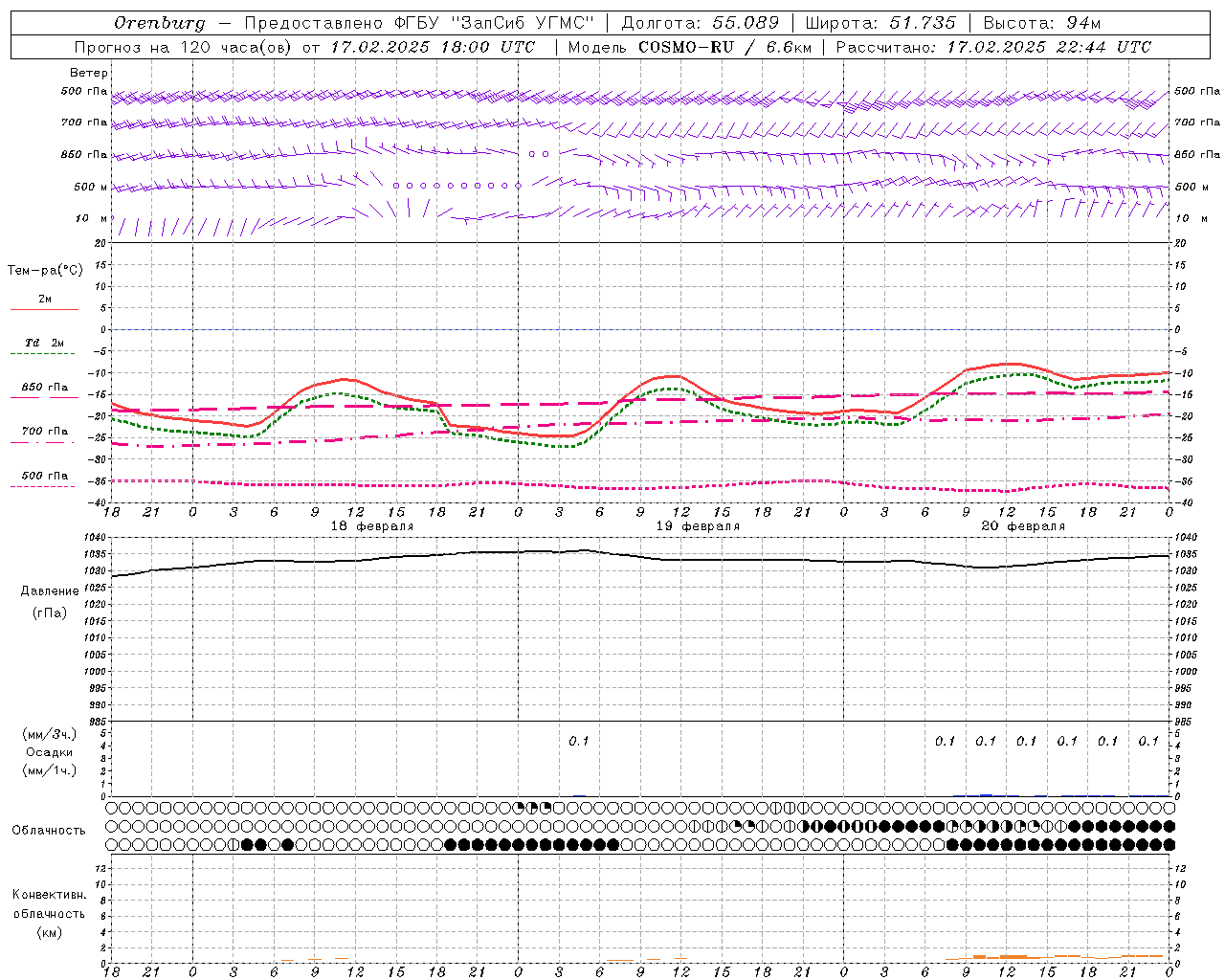Click the Облачность cloudiness label

(x=49, y=830)
